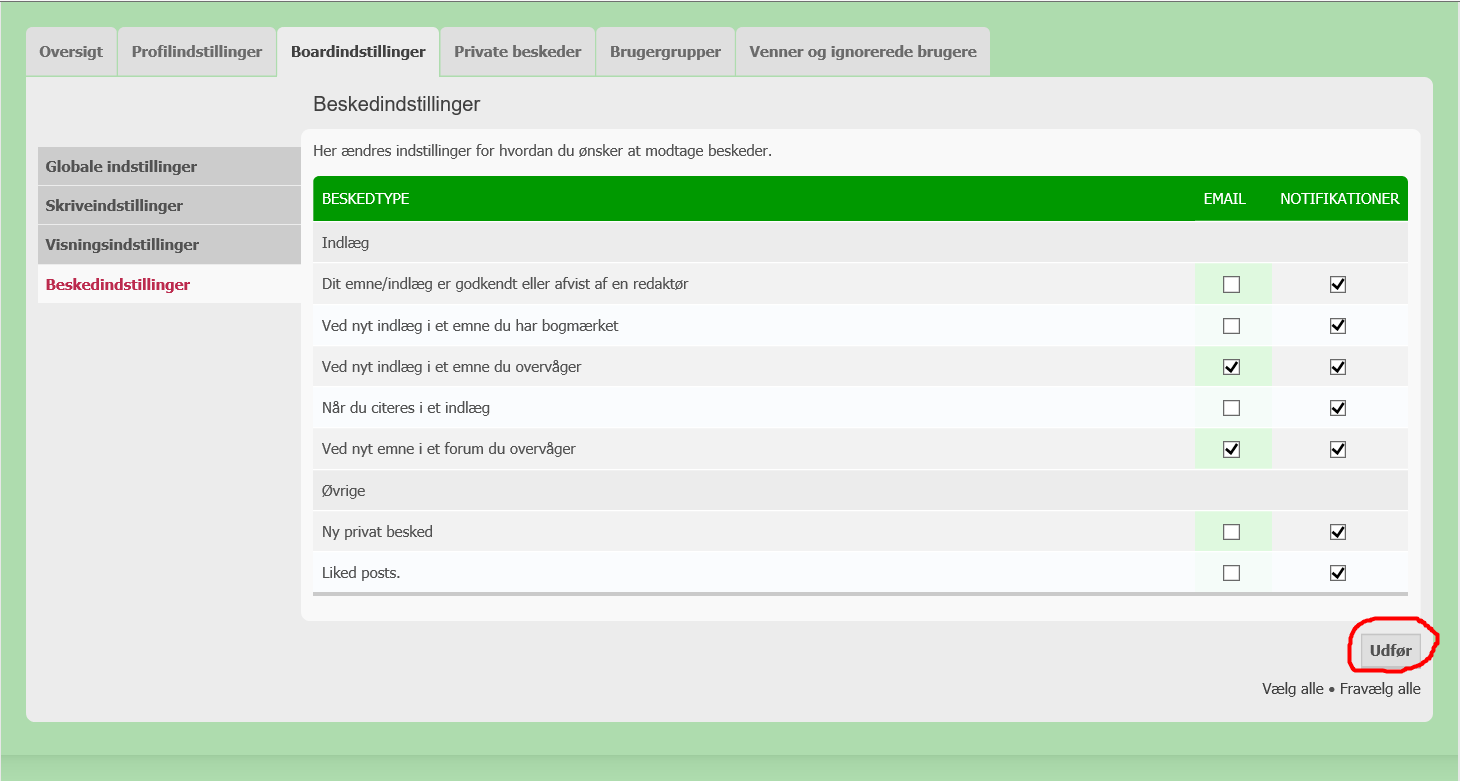This screenshot has height=781, width=1460.
Task: Open Venner og ignorerede brugere tab
Action: click(x=863, y=51)
